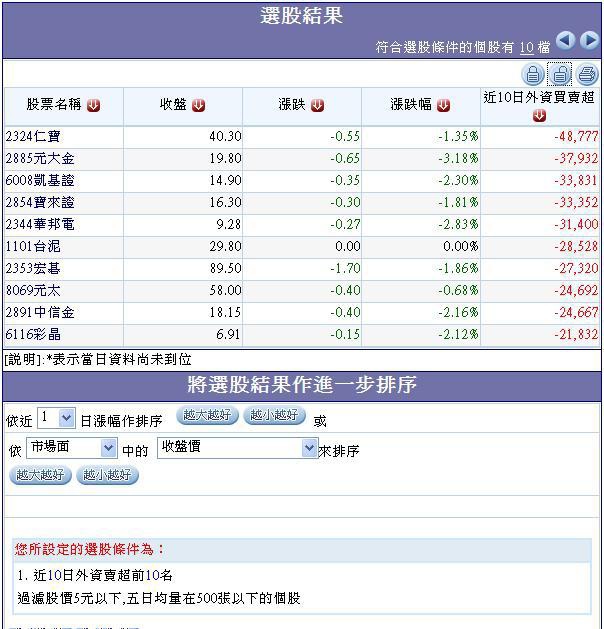Click the closed lock icon above table

533,74
